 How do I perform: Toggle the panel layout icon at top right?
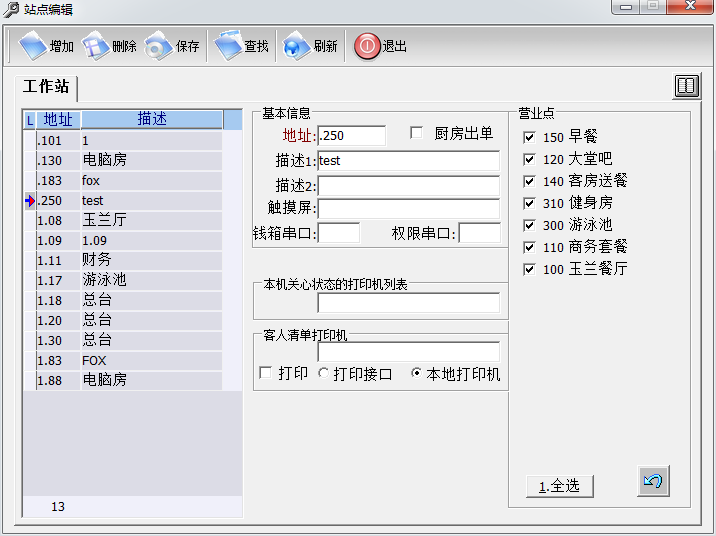click(x=687, y=86)
